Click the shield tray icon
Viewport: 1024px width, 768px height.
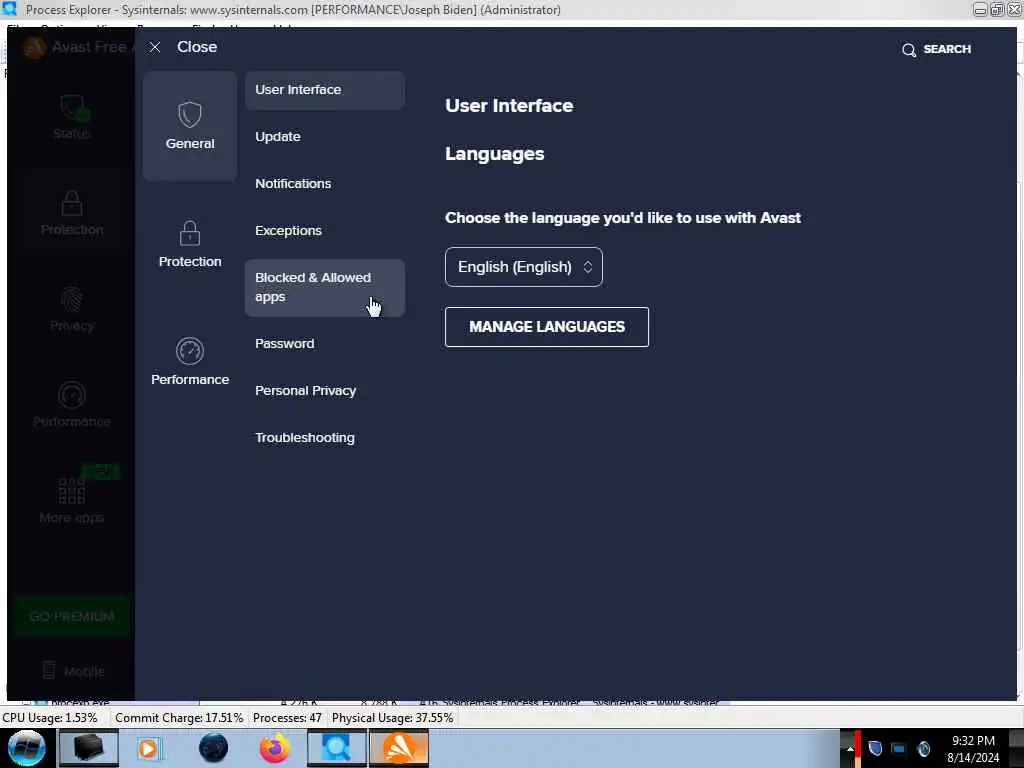click(x=875, y=748)
